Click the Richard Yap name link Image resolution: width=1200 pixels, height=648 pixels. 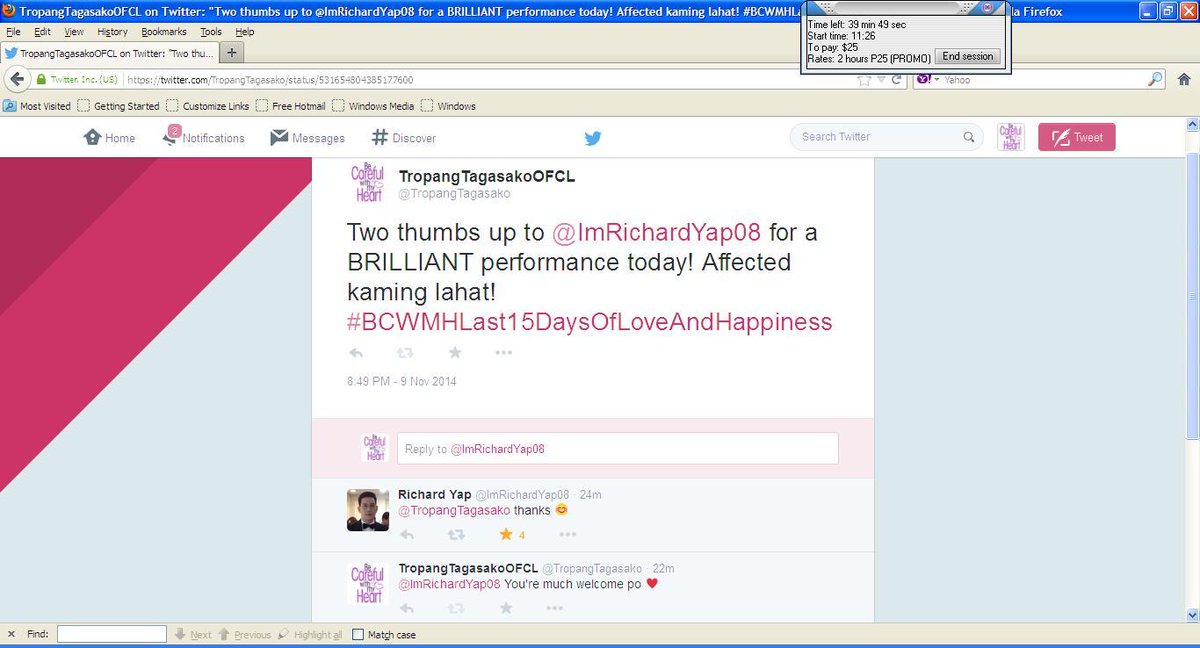coord(434,494)
